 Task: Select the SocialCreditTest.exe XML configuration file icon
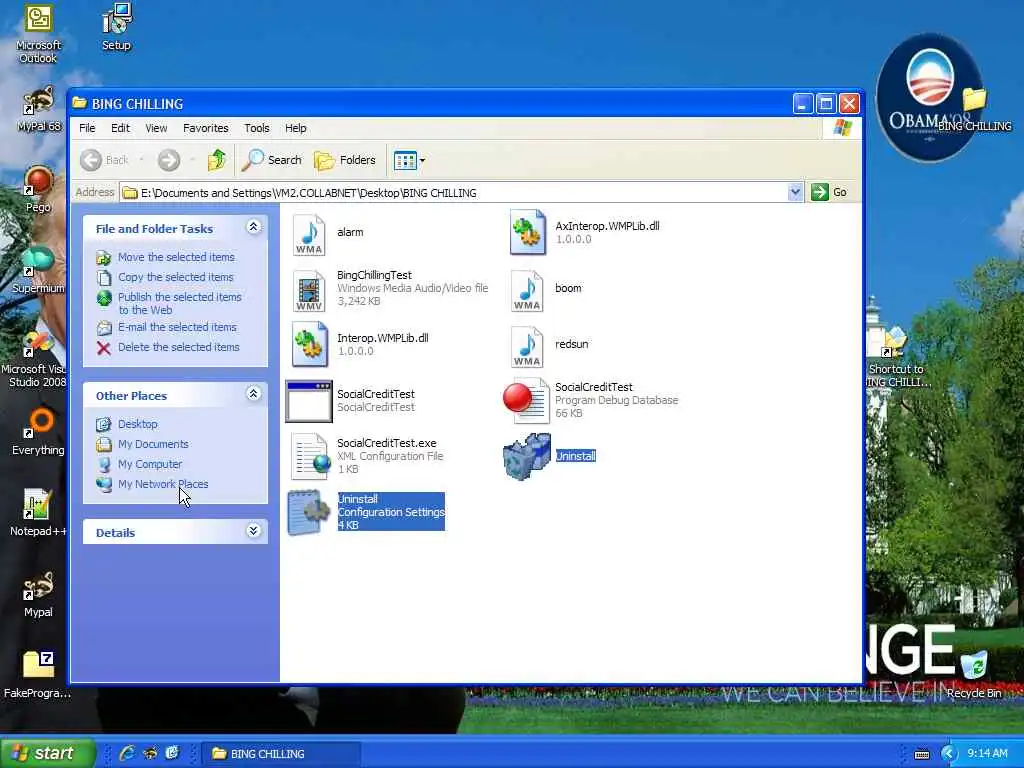(311, 456)
